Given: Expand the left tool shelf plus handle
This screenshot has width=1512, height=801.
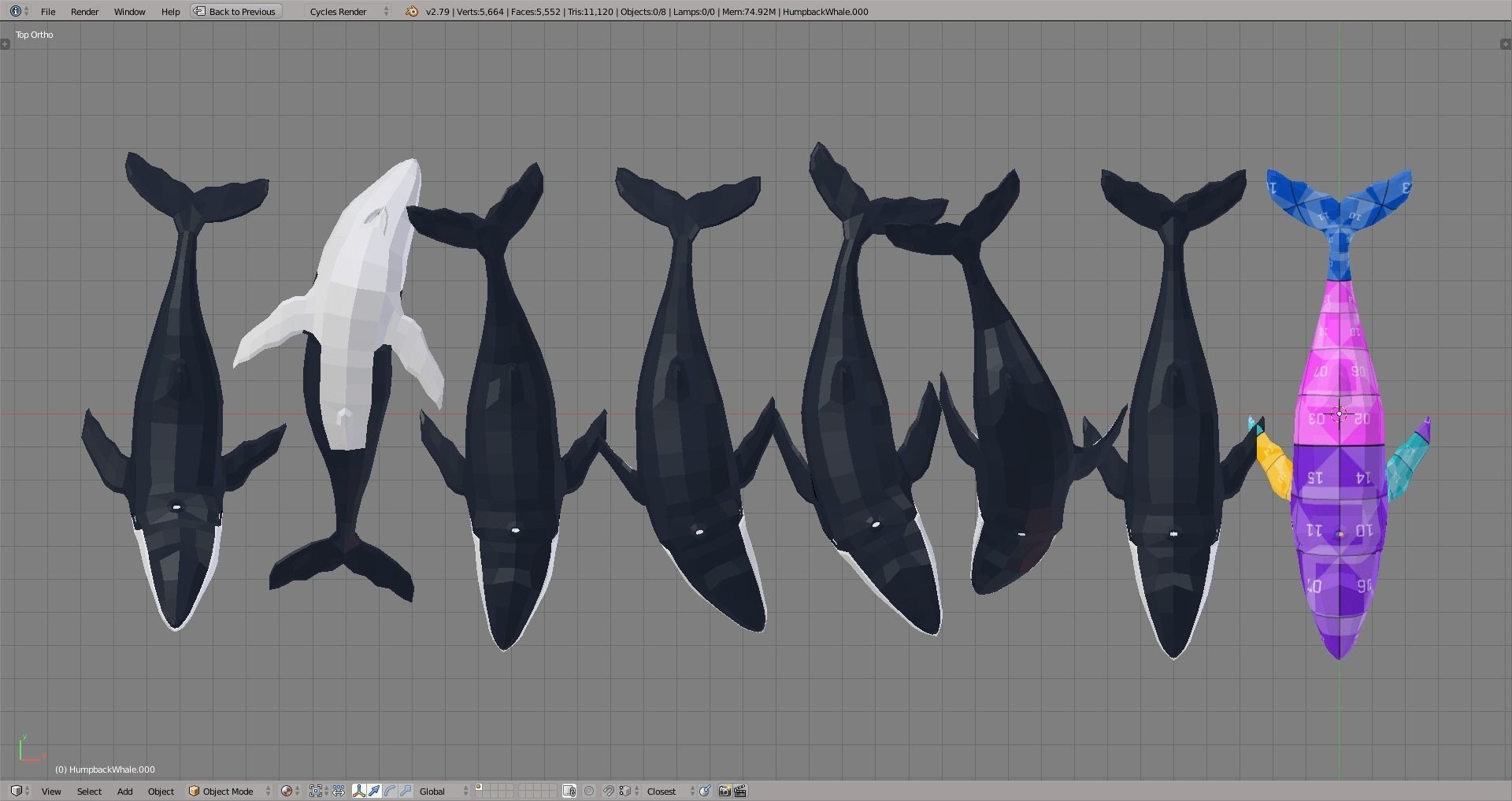Looking at the screenshot, I should coord(6,44).
